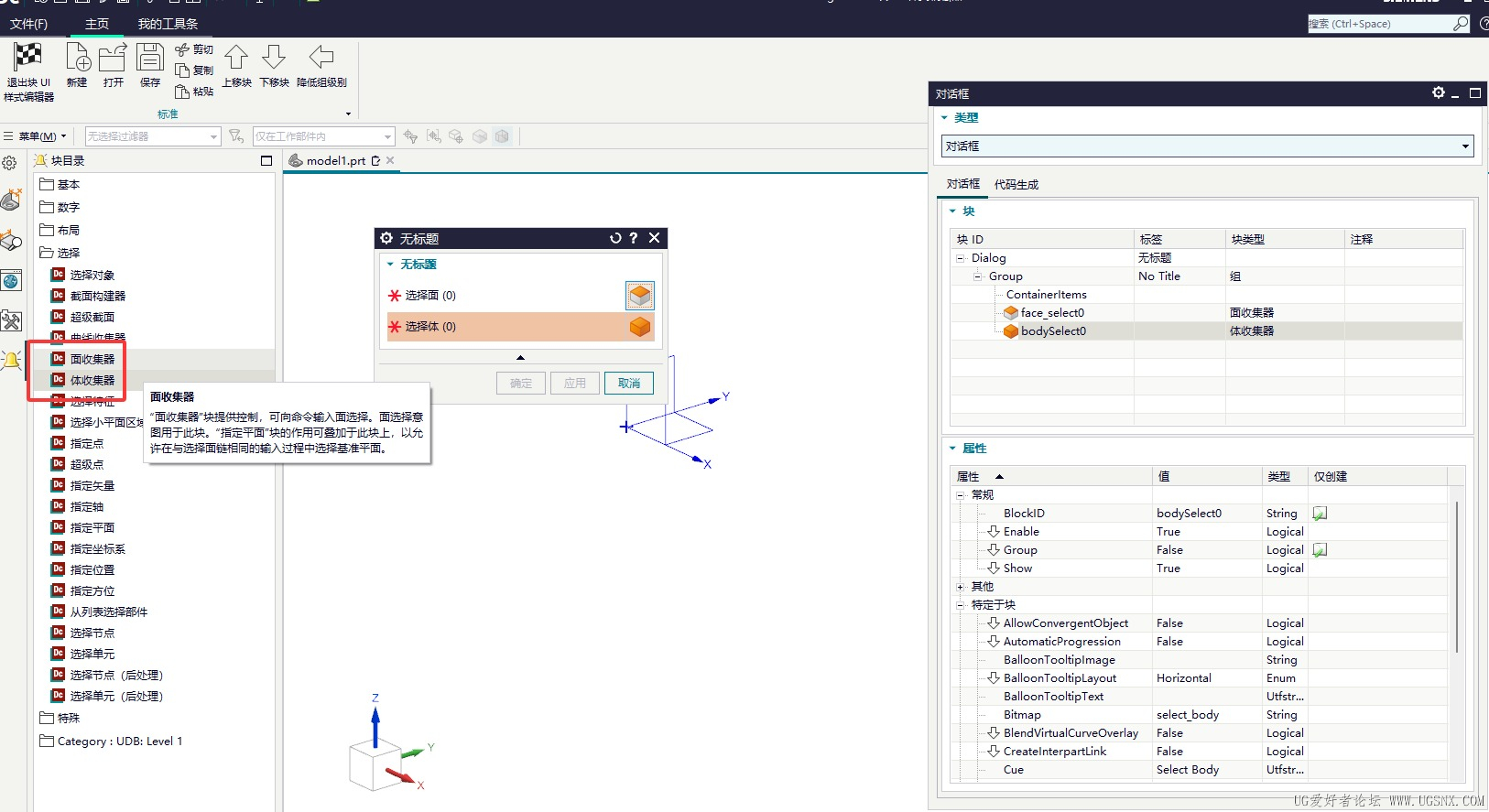Switch to the 代码生成 tab
Screen dimensions: 1489x812
click(1016, 185)
